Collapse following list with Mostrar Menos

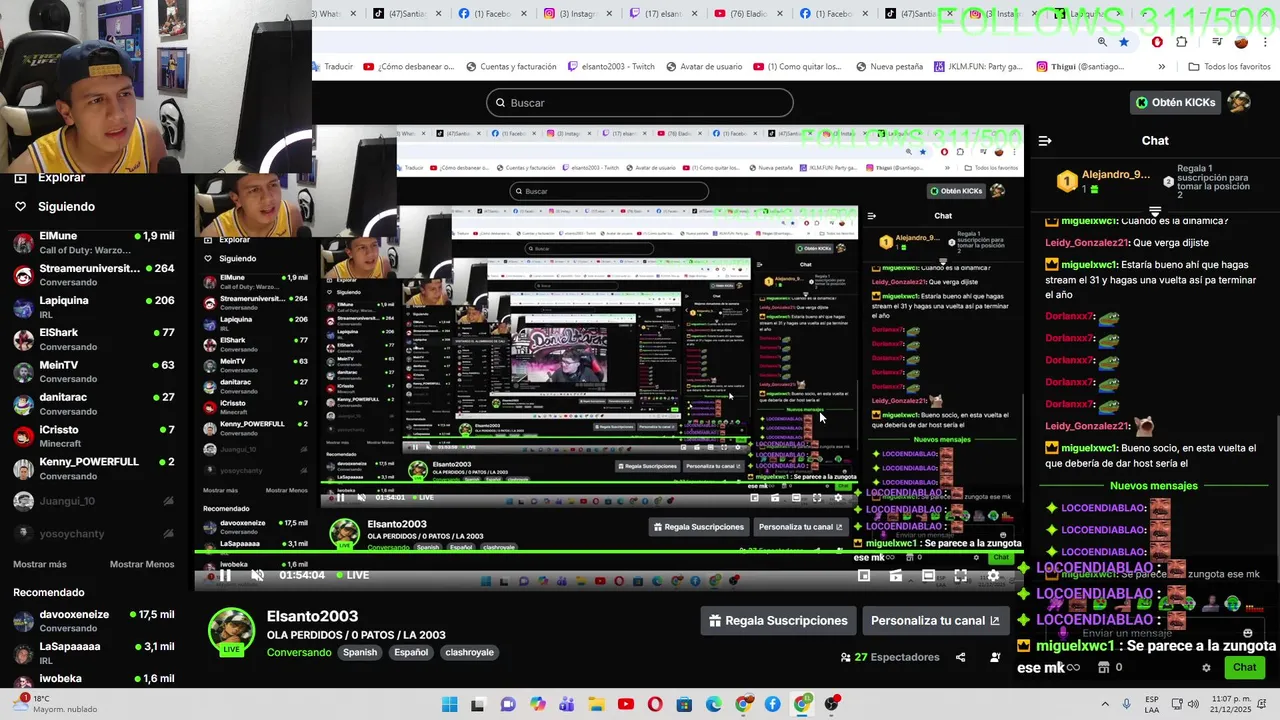[x=142, y=564]
